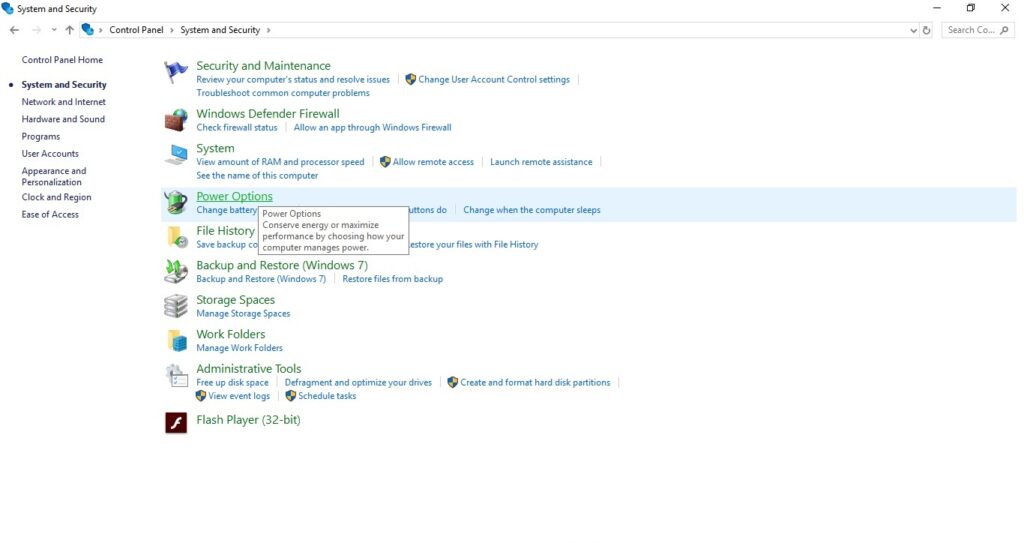
Task: Open the Windows Defender Firewall brick wall icon
Action: (176, 120)
